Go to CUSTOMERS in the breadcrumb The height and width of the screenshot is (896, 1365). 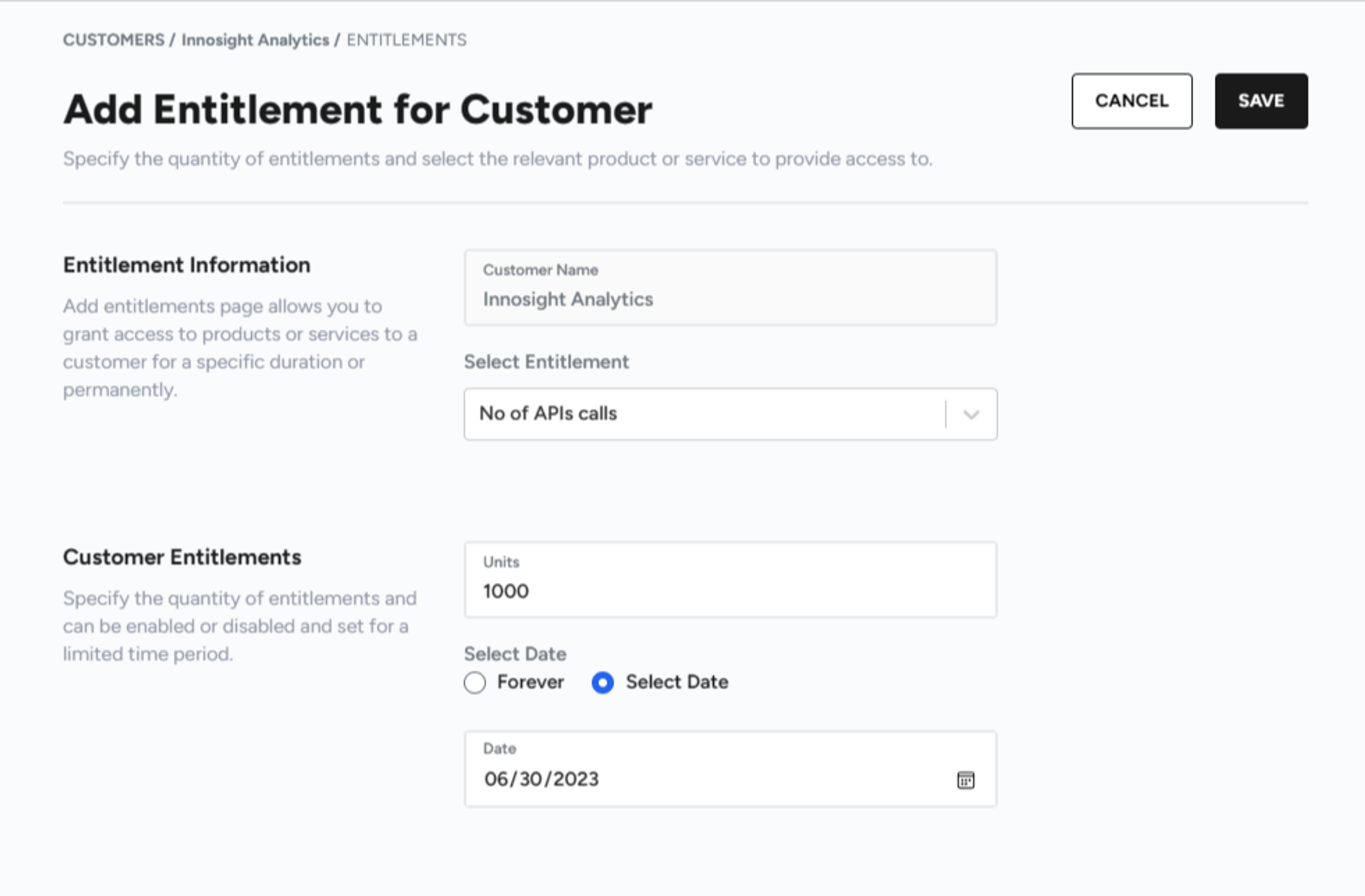(113, 40)
